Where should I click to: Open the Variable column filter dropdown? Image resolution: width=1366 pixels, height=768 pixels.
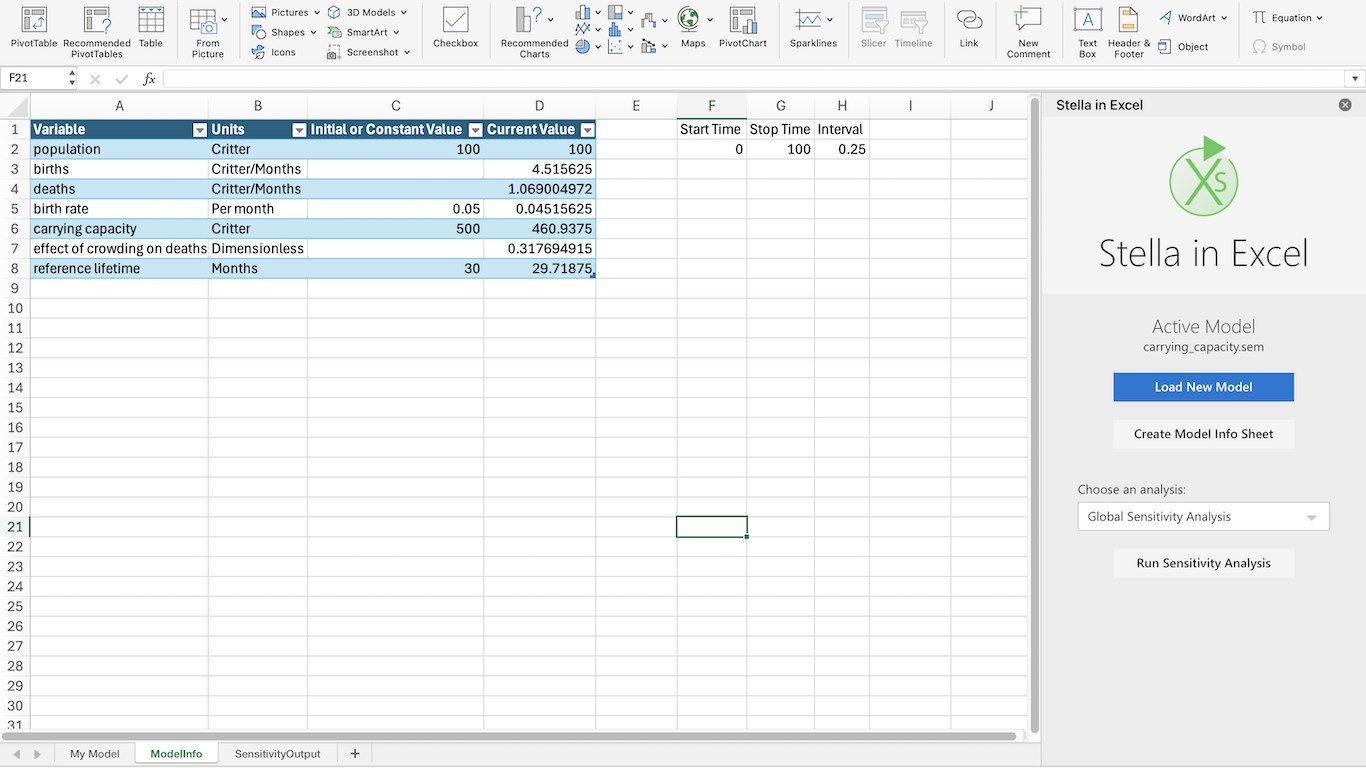[x=200, y=130]
